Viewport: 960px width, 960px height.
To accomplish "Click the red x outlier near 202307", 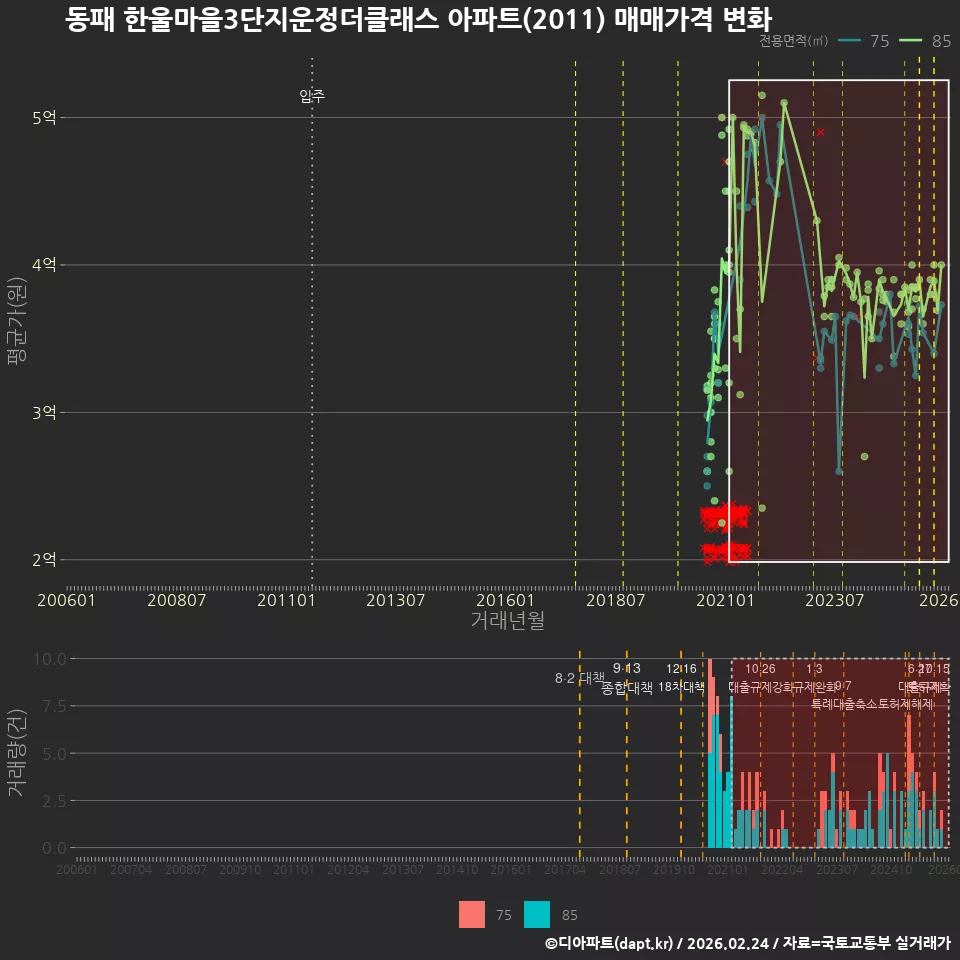I will (x=820, y=132).
